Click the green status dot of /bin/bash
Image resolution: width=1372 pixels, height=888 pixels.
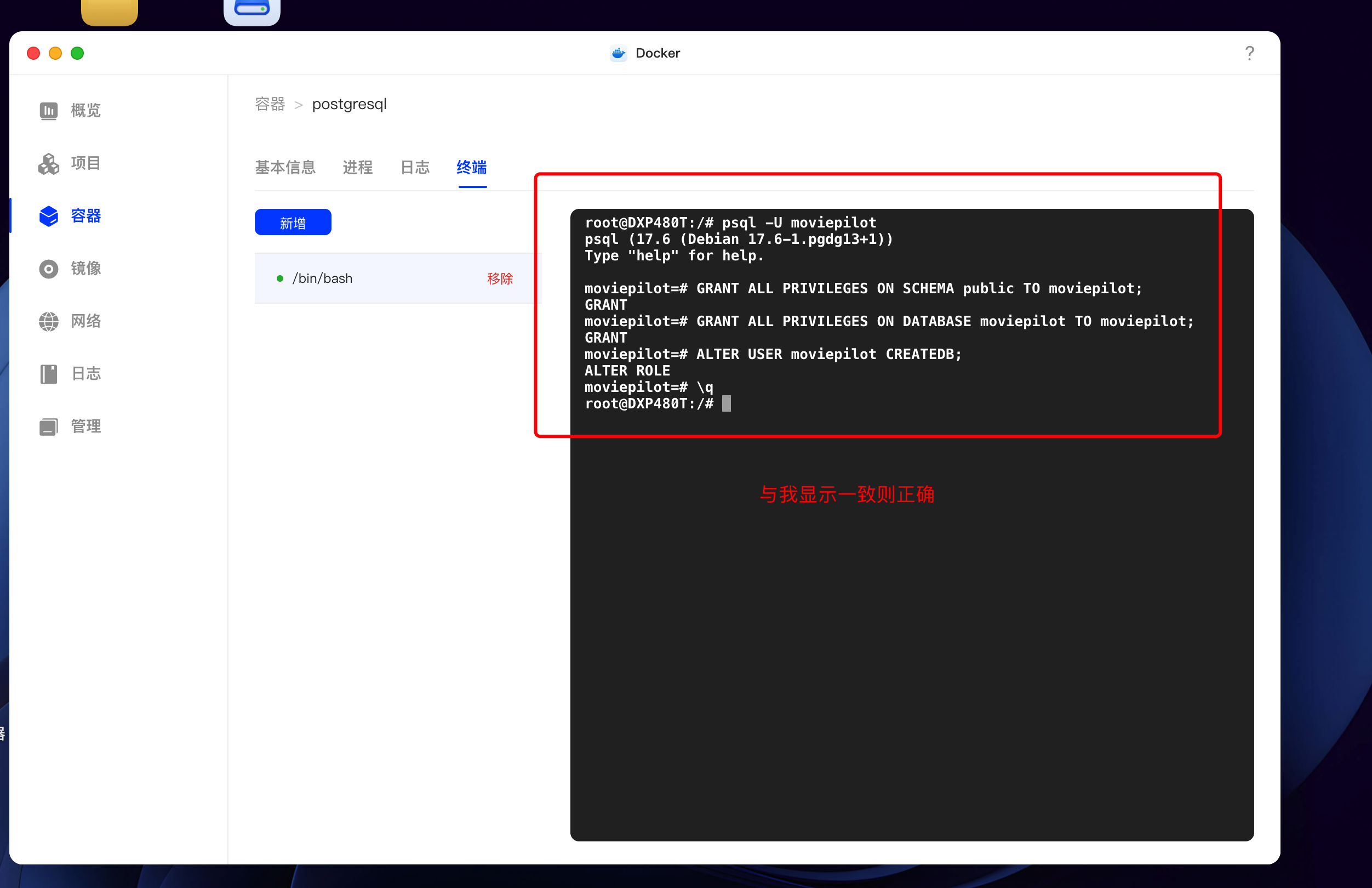pos(280,278)
